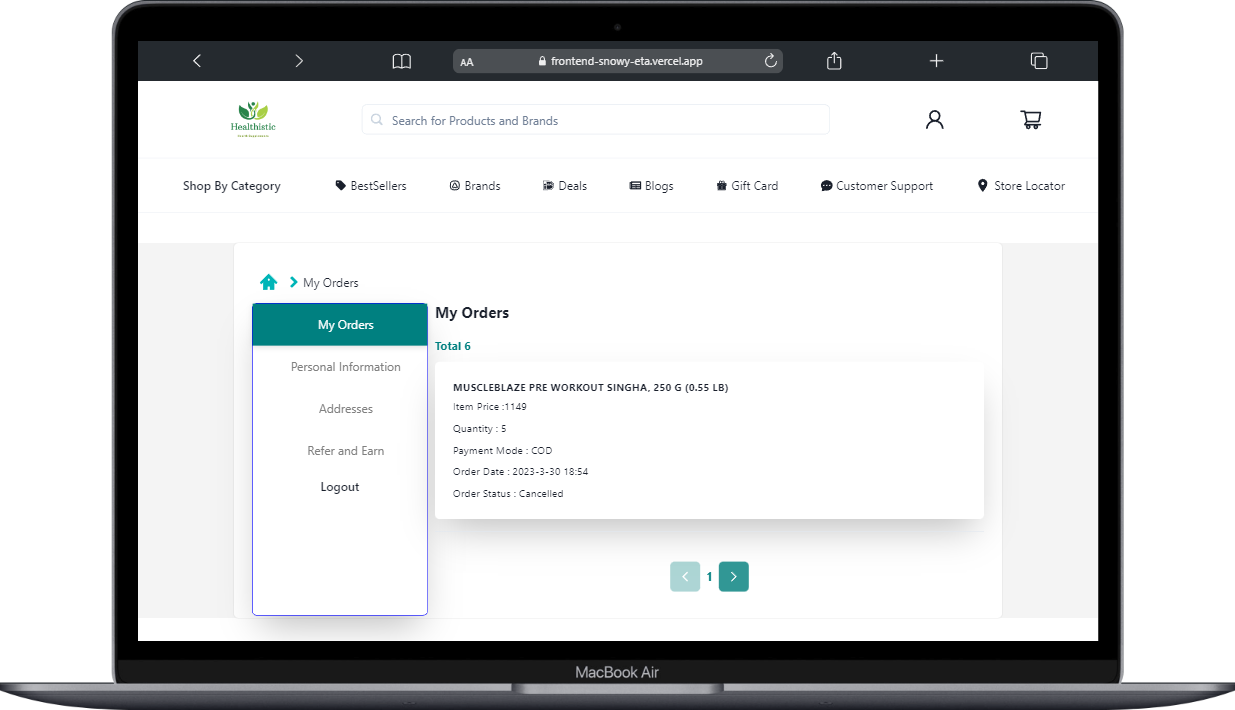
Task: Click the Healthistic logo
Action: point(253,120)
